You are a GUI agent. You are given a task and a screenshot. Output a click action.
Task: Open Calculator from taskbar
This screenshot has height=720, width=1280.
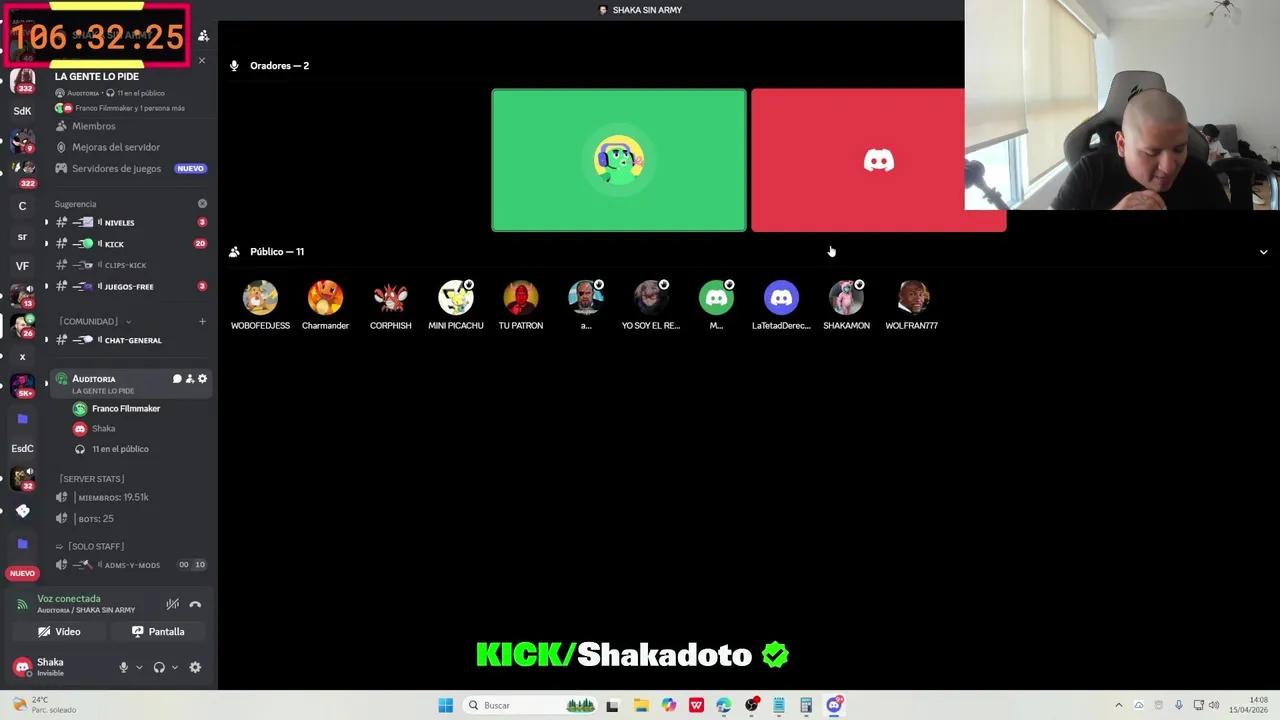(806, 705)
